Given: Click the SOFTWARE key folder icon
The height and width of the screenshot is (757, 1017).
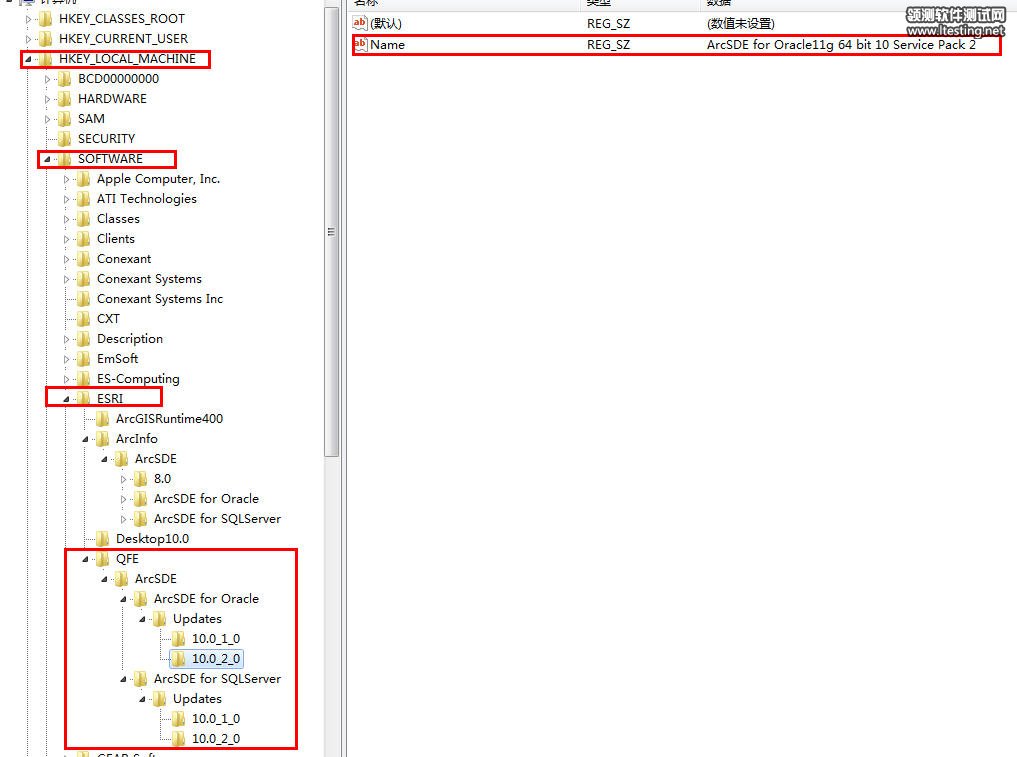Looking at the screenshot, I should (x=65, y=159).
